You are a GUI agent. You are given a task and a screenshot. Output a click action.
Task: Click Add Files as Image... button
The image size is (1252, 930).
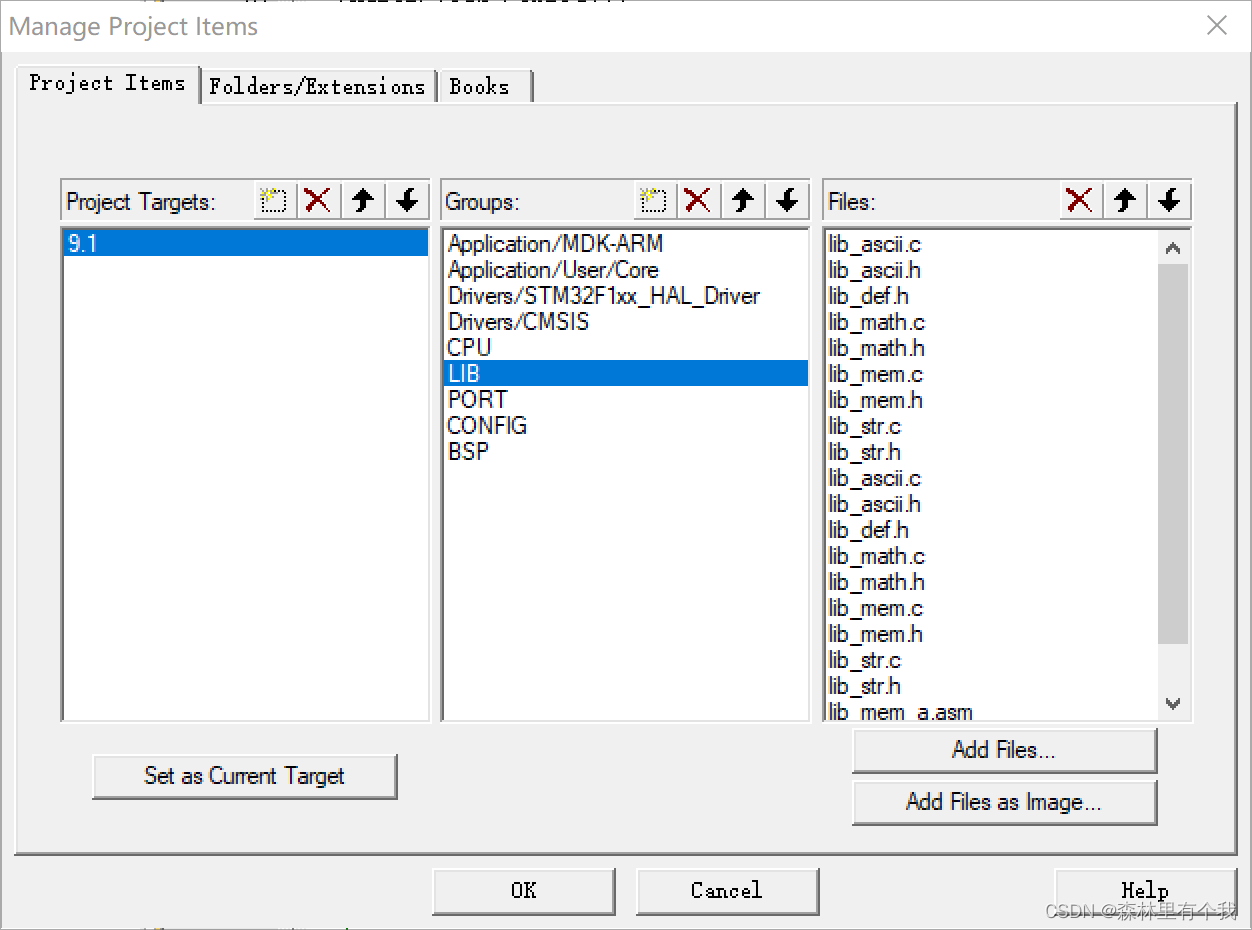click(x=1004, y=802)
